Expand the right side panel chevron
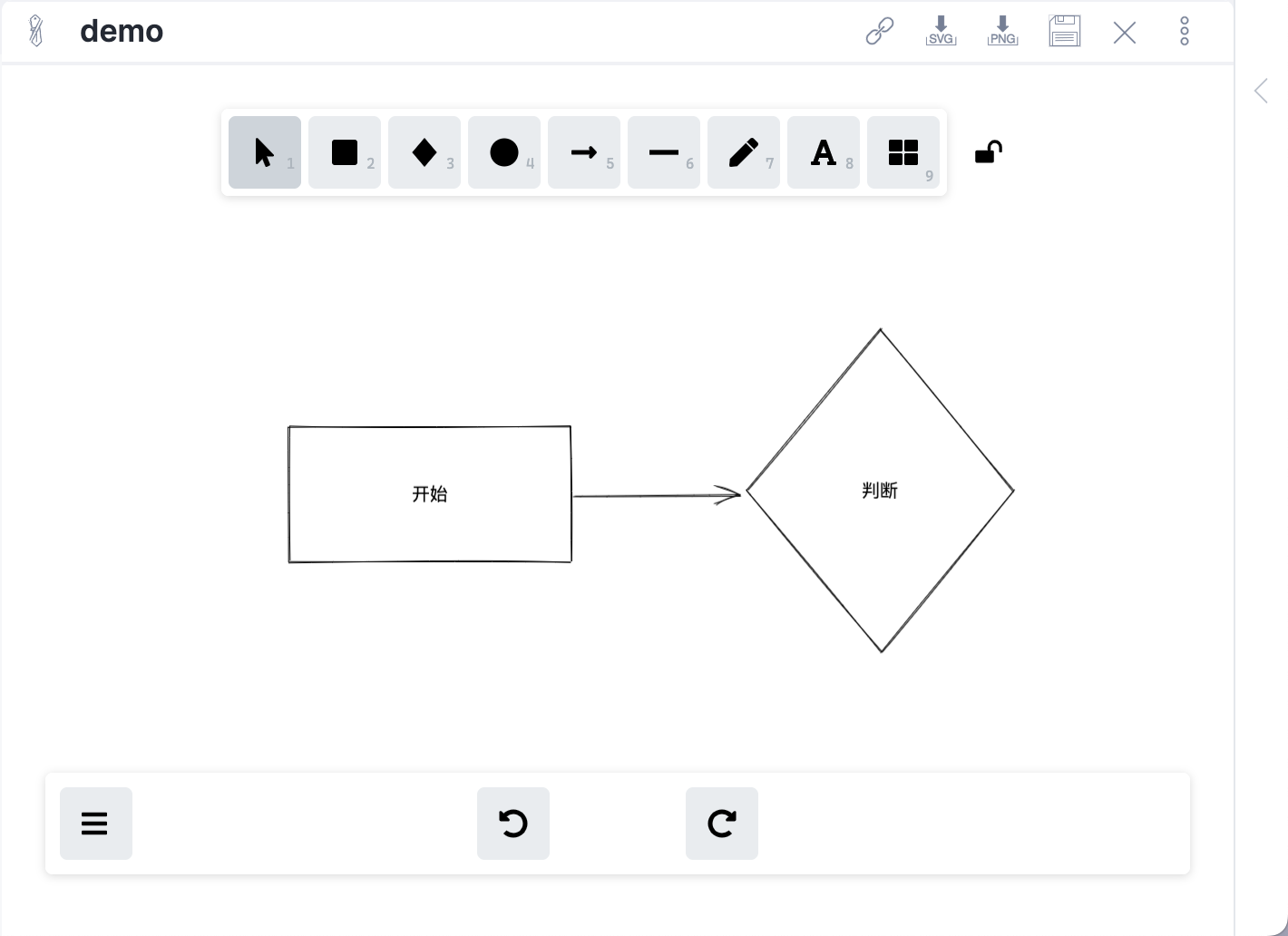Screen dimensions: 1288x936 coord(1261,91)
